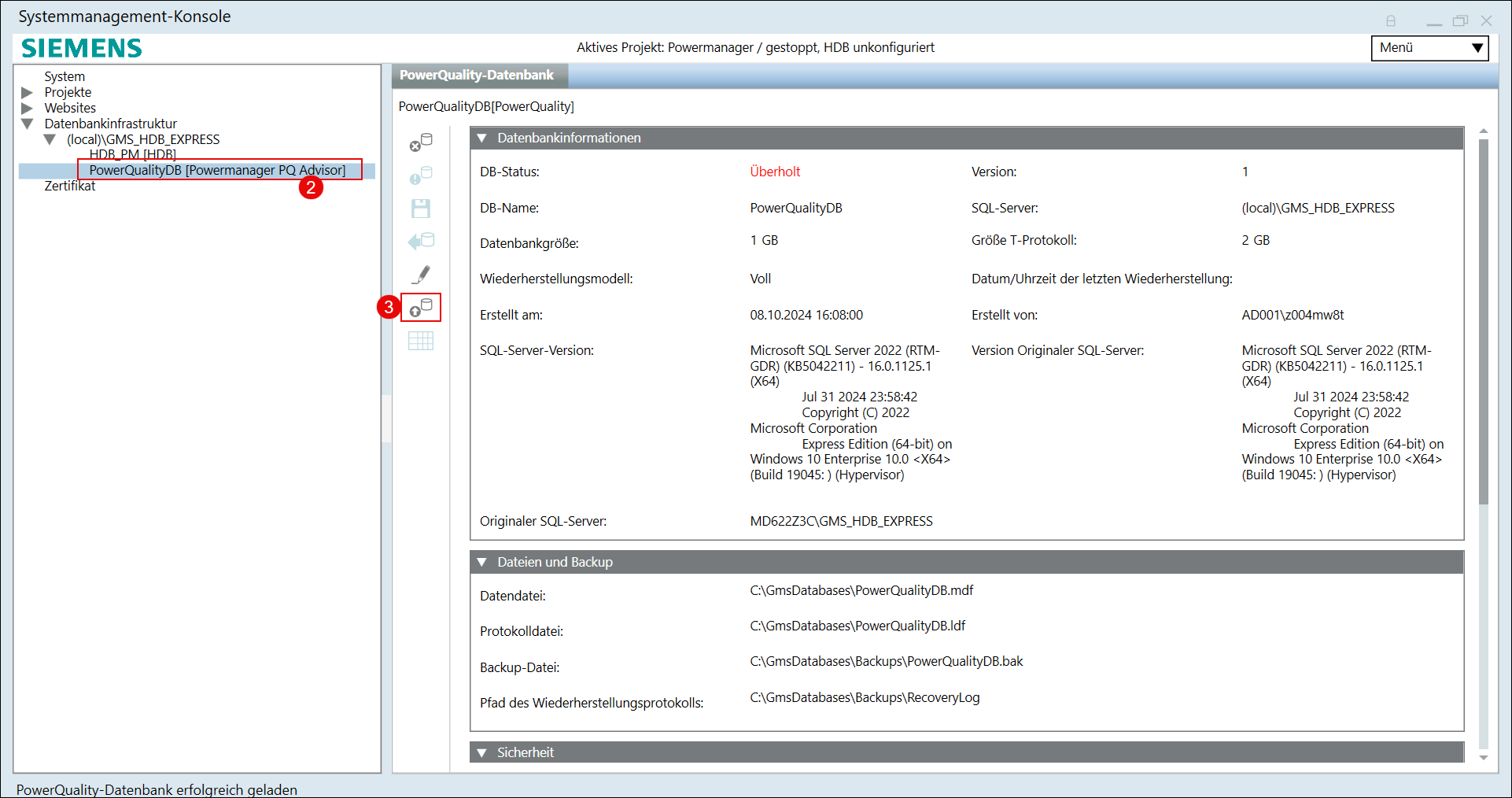Click the lock icon in title bar
This screenshot has height=798, width=1512.
(x=1391, y=21)
